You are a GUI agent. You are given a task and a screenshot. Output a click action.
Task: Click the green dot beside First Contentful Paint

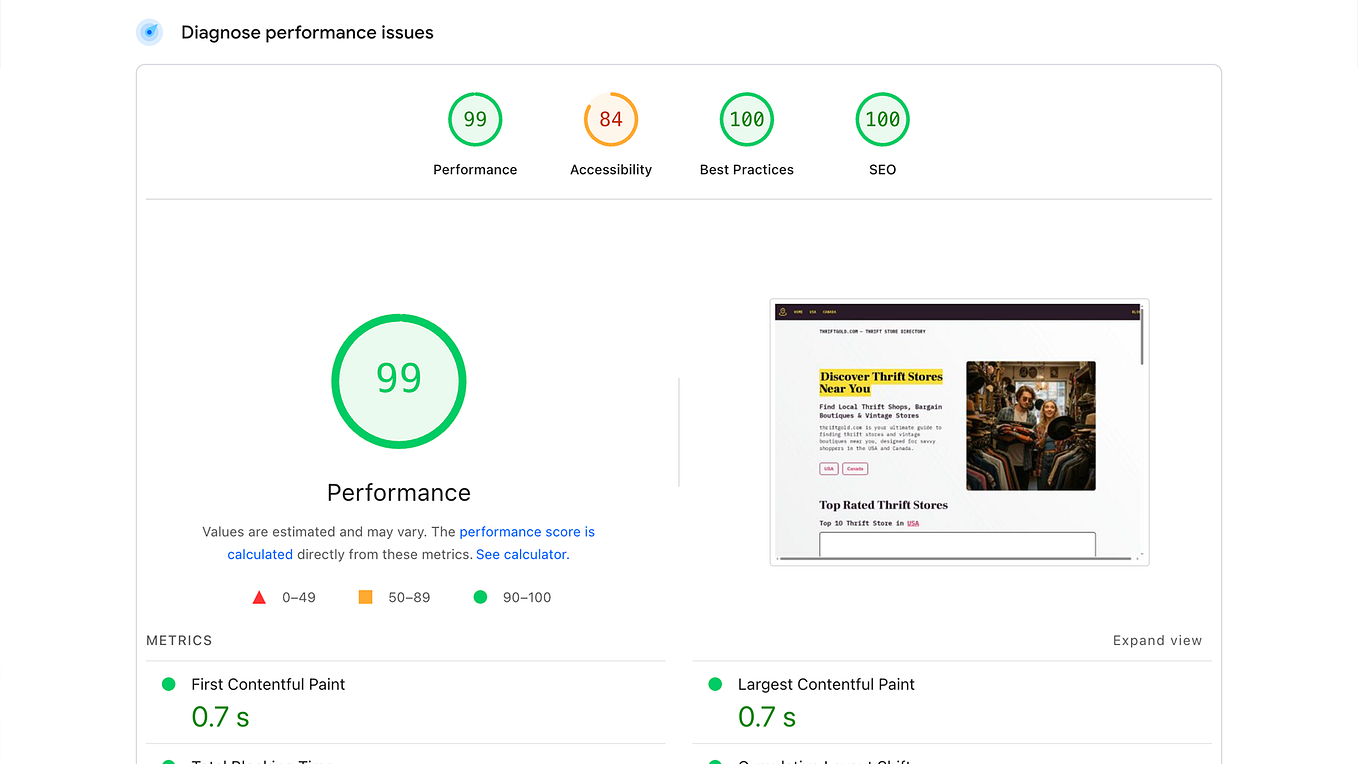point(169,684)
